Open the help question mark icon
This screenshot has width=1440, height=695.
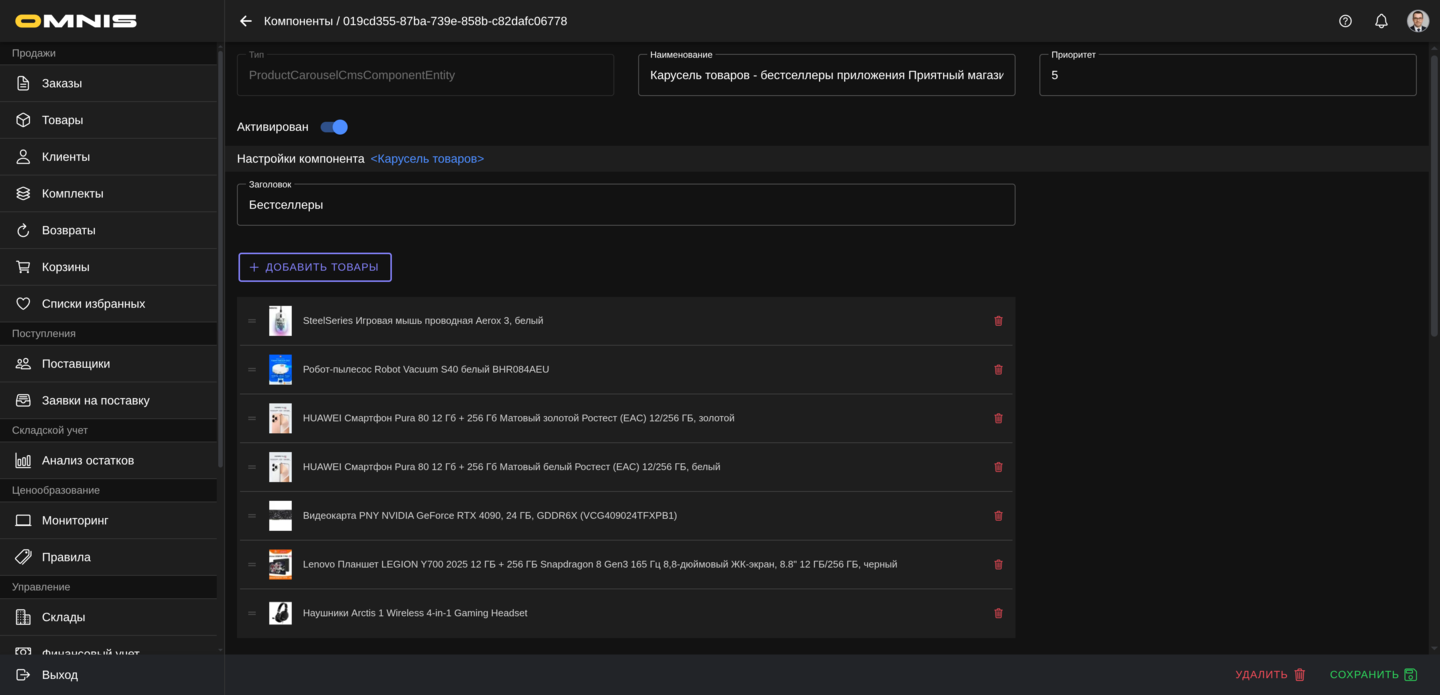1345,21
